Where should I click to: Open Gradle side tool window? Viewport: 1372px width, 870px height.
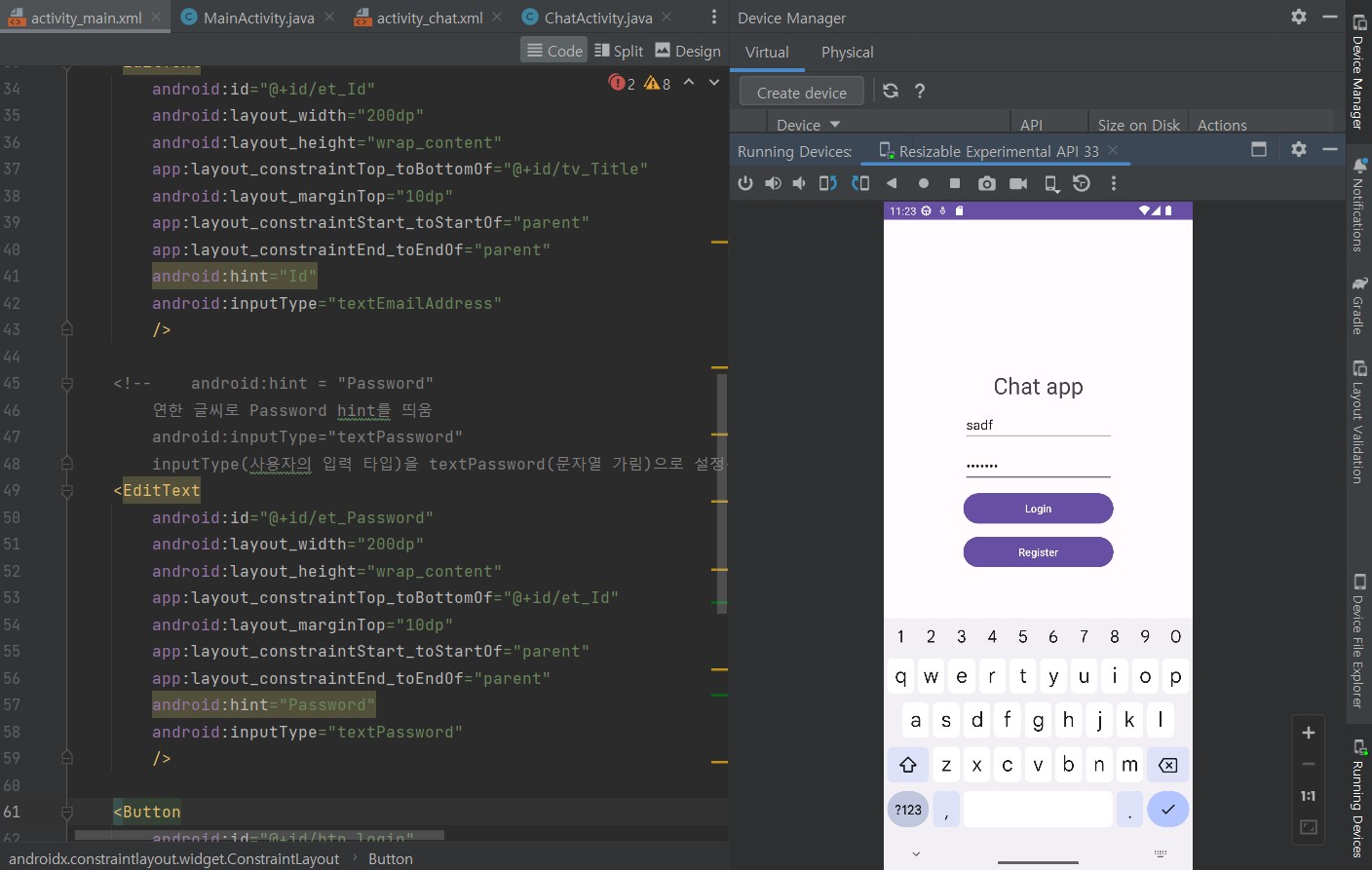[x=1359, y=305]
